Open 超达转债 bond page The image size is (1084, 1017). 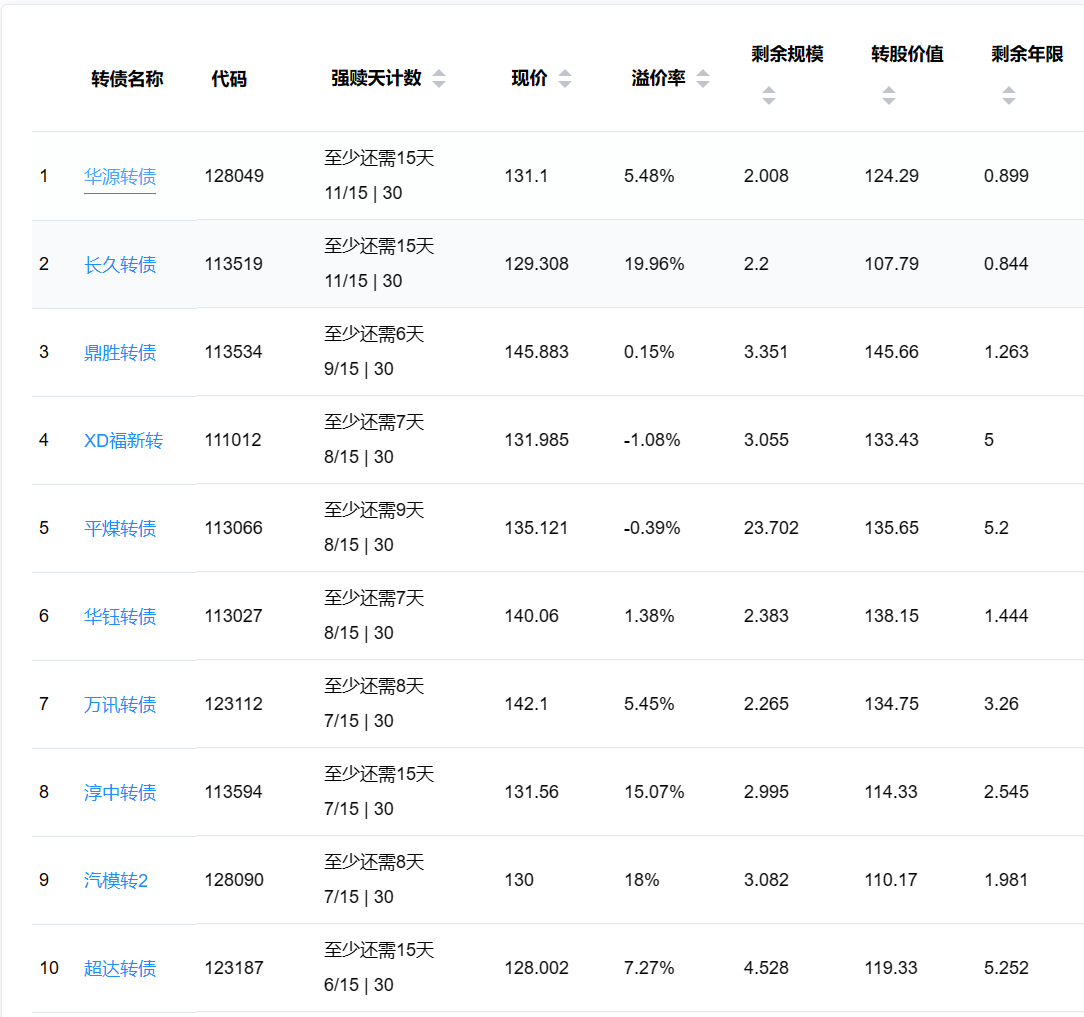[120, 969]
